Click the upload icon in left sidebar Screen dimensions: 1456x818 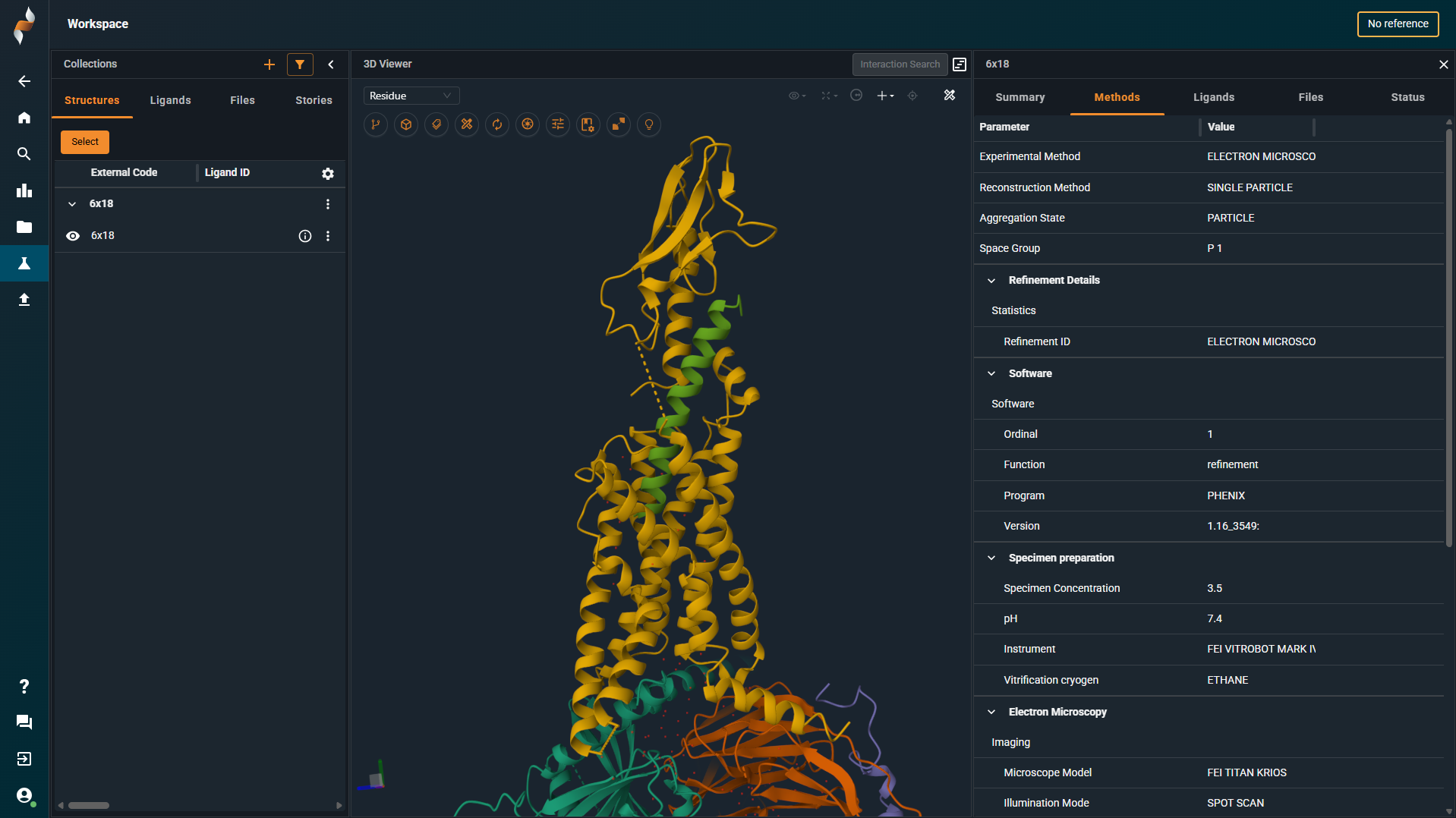click(24, 300)
